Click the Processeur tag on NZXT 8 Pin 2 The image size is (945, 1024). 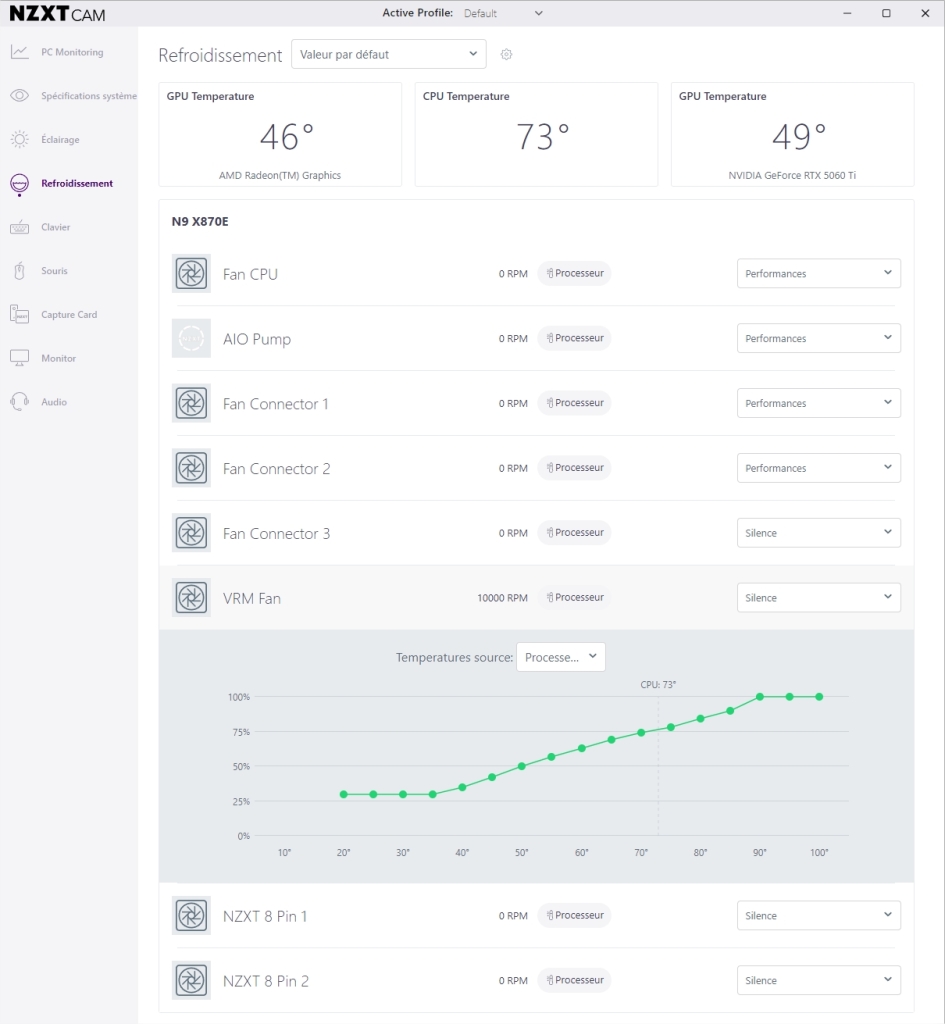coord(575,980)
